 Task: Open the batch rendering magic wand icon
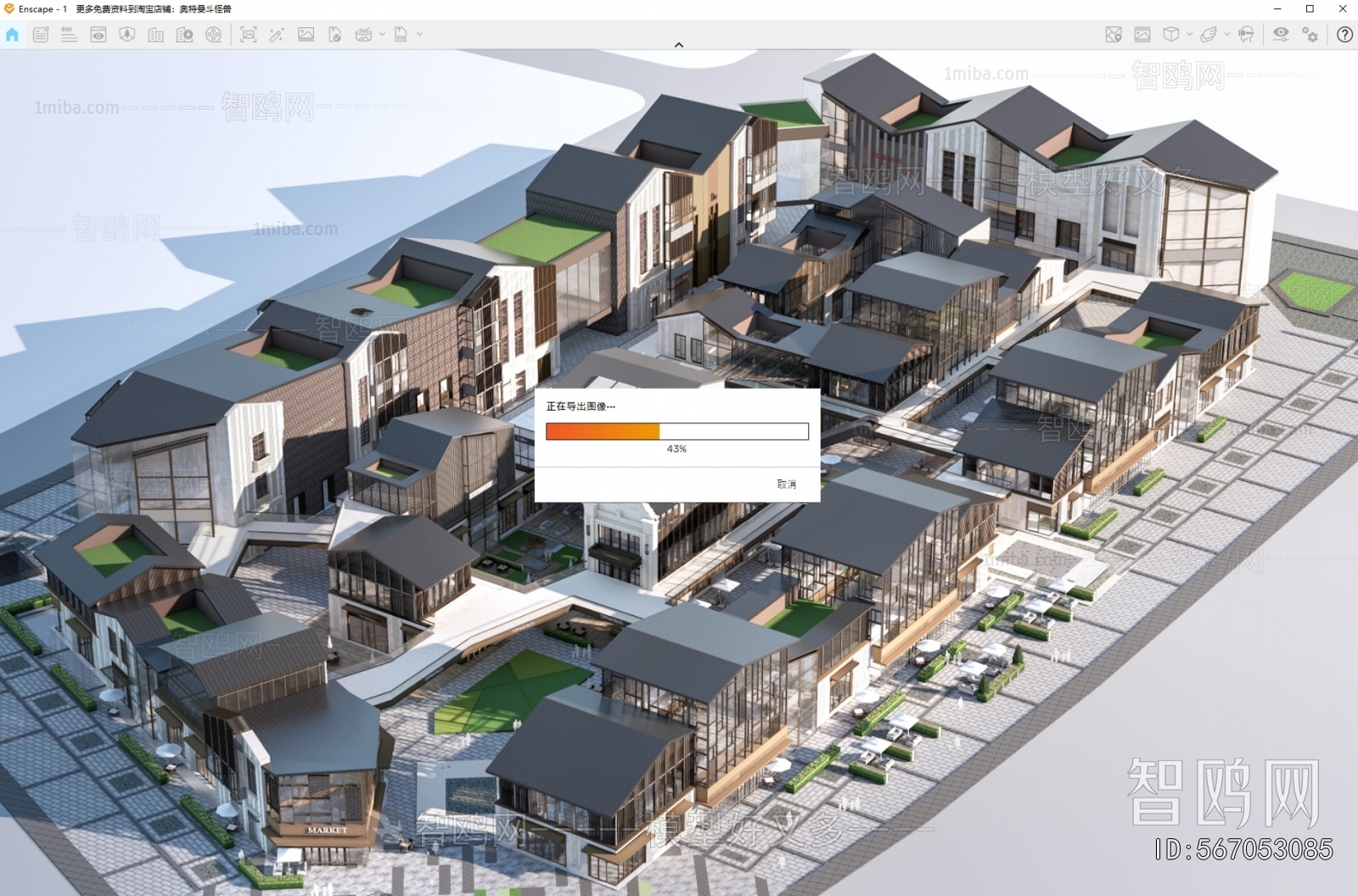[278, 36]
